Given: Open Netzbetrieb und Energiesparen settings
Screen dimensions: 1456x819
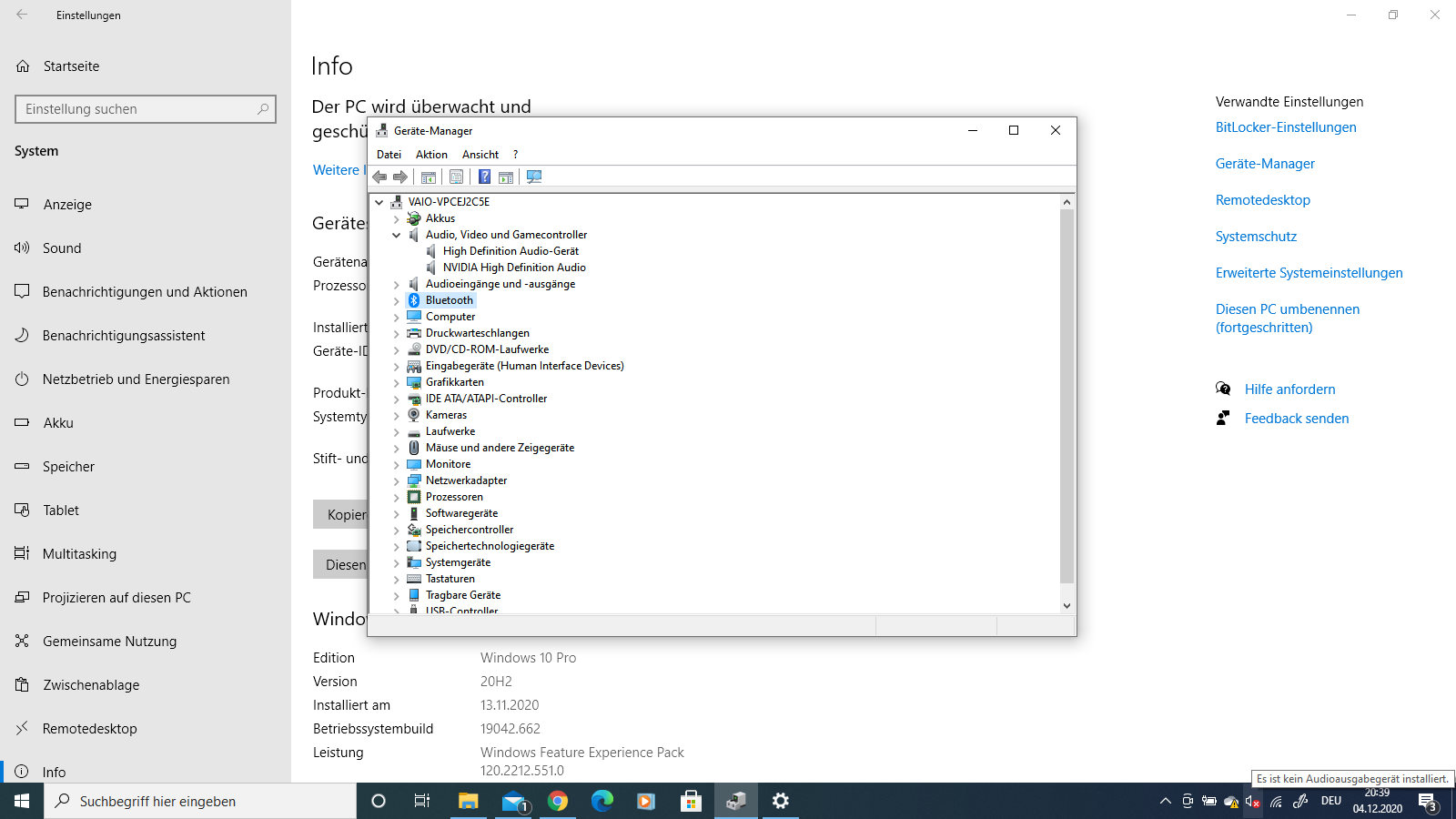Looking at the screenshot, I should (x=146, y=379).
